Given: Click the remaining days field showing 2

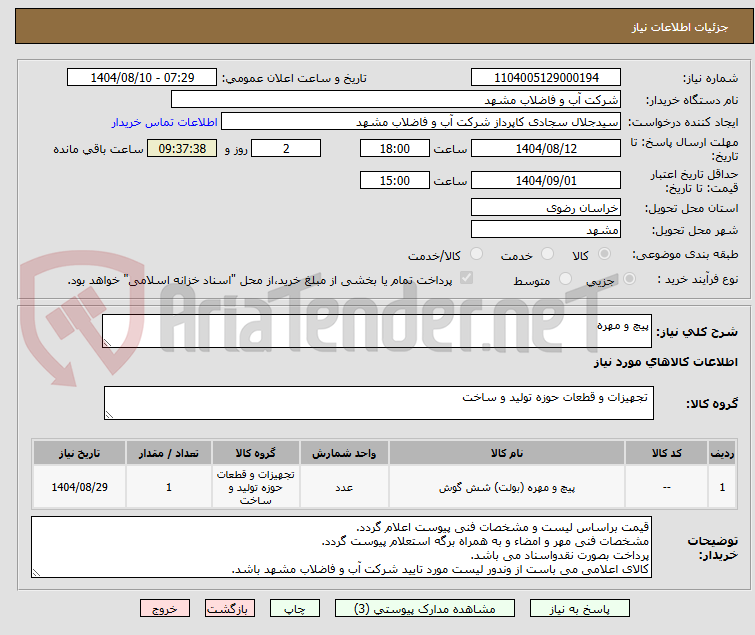Looking at the screenshot, I should click(286, 148).
